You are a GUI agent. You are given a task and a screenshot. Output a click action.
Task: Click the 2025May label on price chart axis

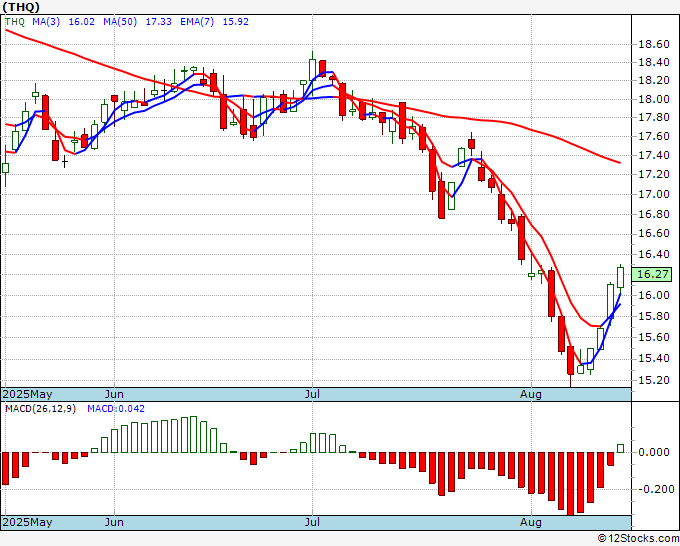[27, 394]
